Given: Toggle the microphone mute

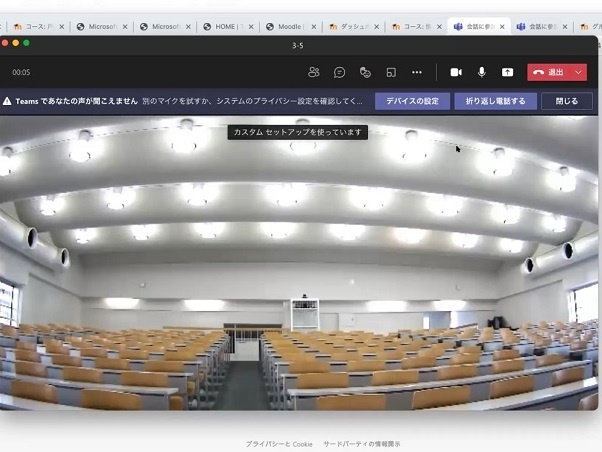Looking at the screenshot, I should pos(481,72).
